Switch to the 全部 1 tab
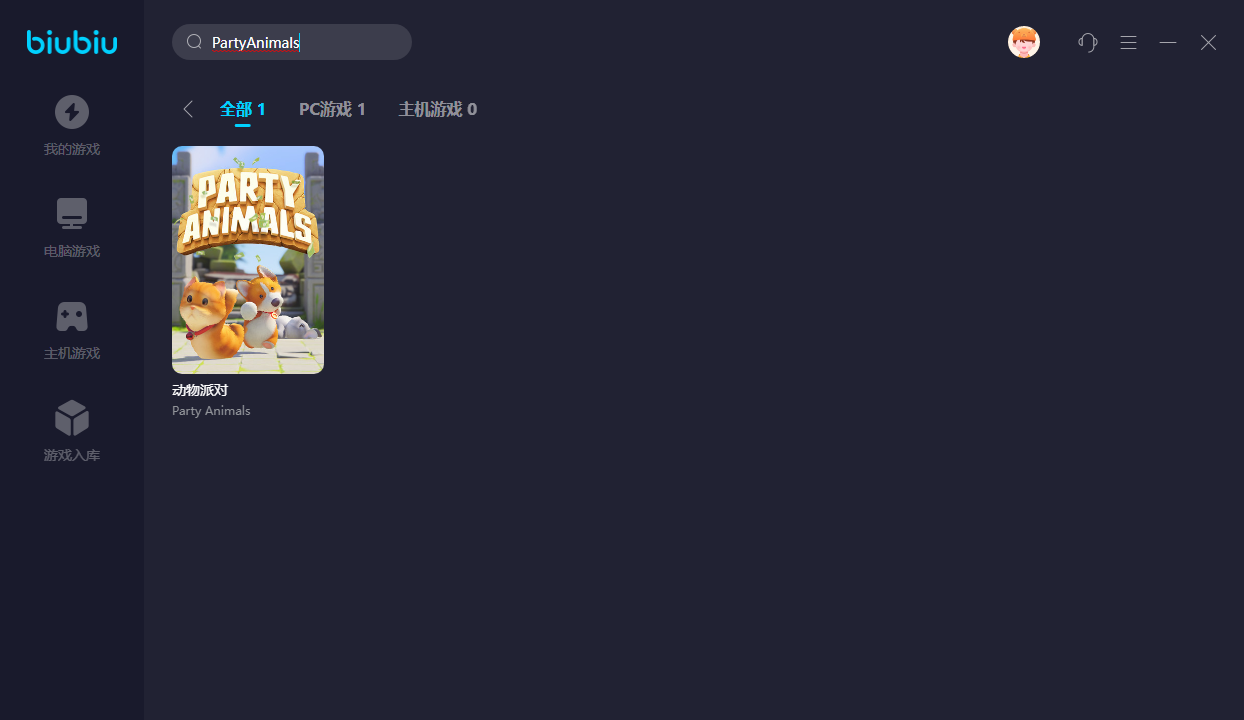 click(243, 109)
